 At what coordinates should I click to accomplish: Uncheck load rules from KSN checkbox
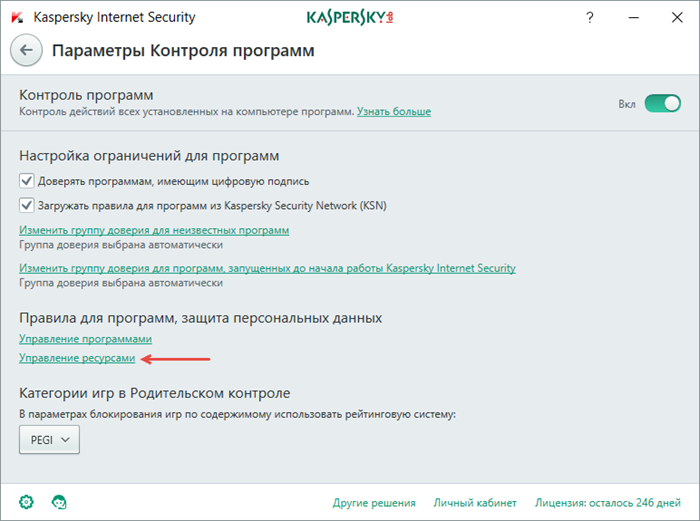point(27,205)
